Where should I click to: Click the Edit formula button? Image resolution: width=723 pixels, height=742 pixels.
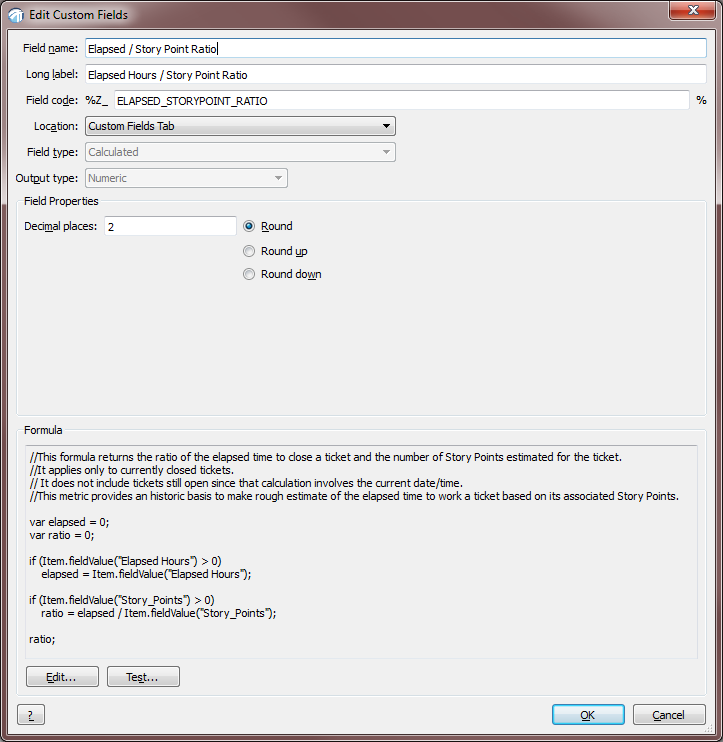point(62,677)
